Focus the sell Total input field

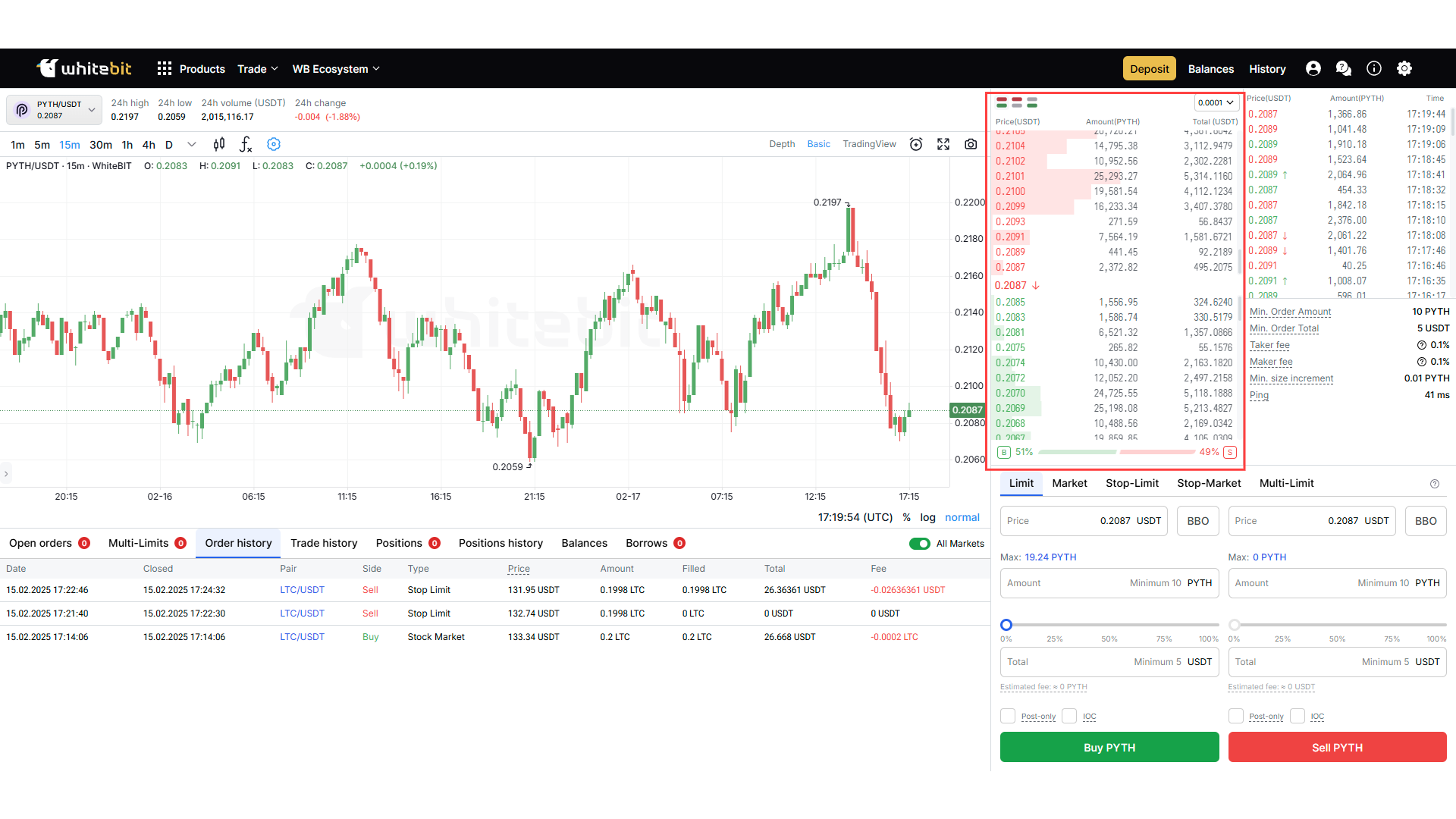(x=1338, y=662)
